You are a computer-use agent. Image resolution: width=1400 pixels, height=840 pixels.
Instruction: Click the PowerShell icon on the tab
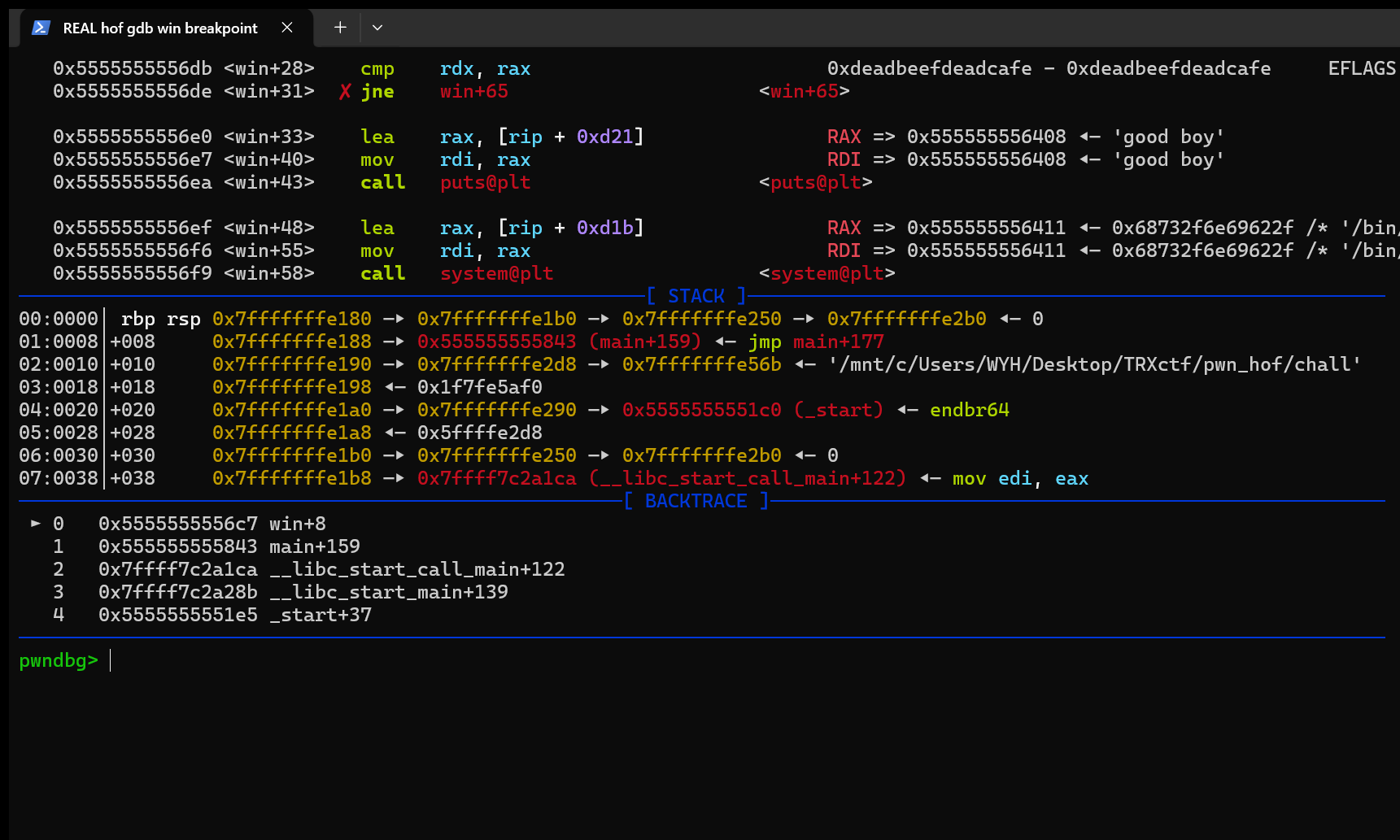(x=41, y=28)
